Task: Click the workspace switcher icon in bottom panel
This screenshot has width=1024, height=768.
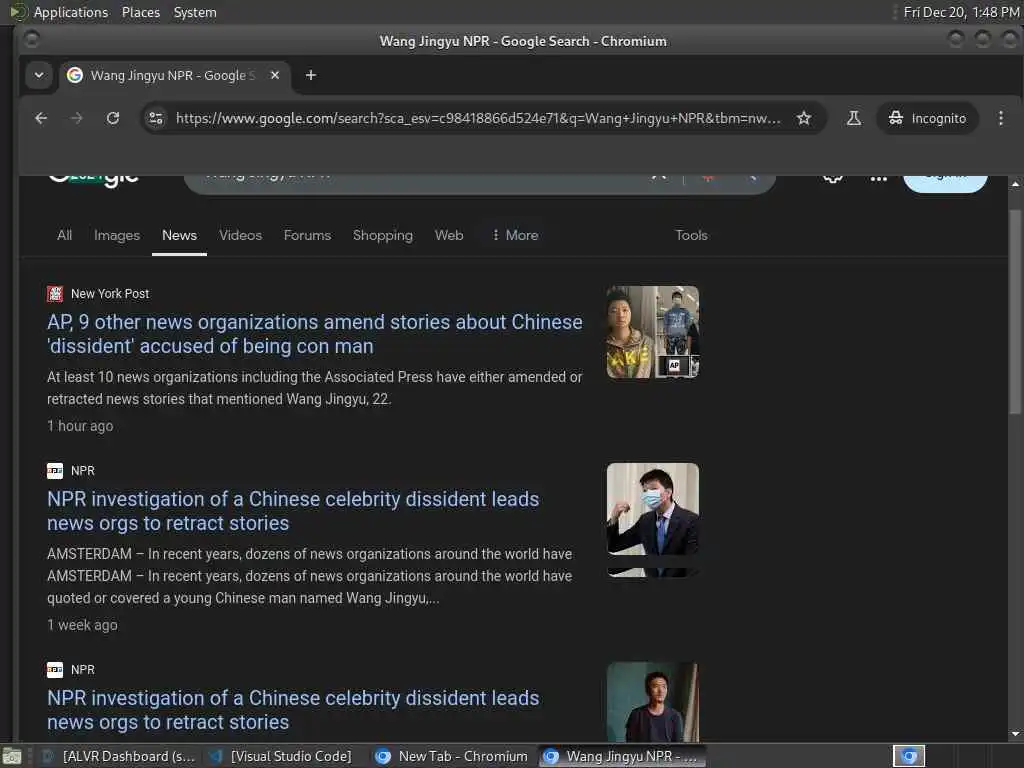Action: point(909,756)
